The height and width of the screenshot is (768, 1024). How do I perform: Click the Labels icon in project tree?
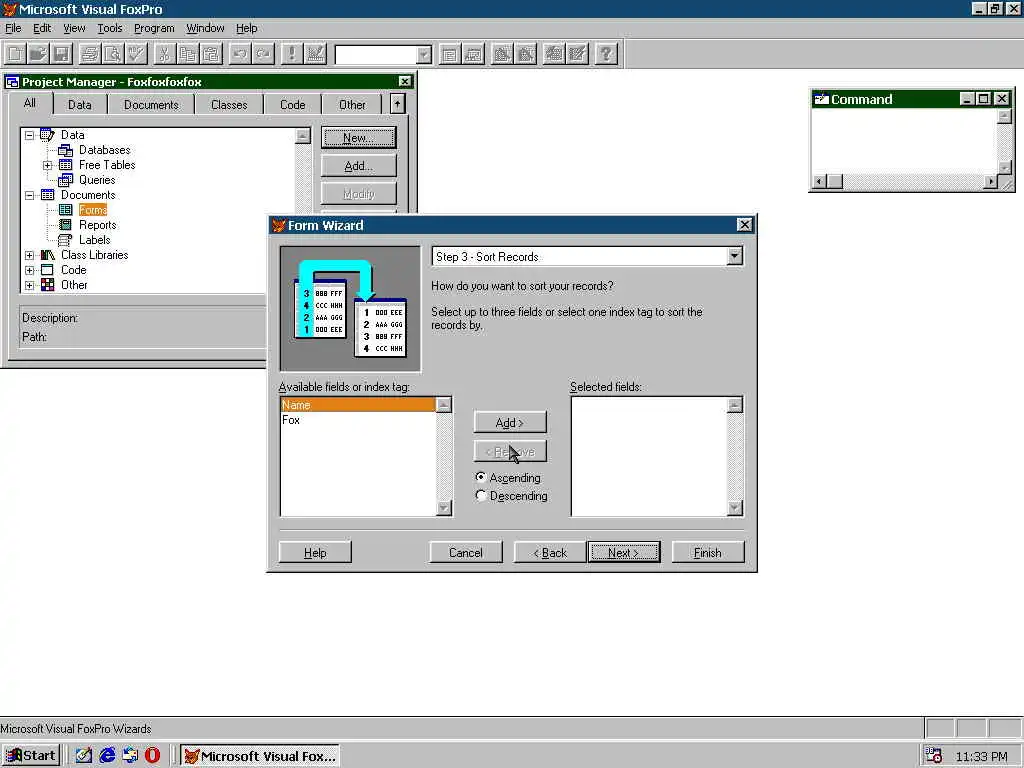coord(65,240)
